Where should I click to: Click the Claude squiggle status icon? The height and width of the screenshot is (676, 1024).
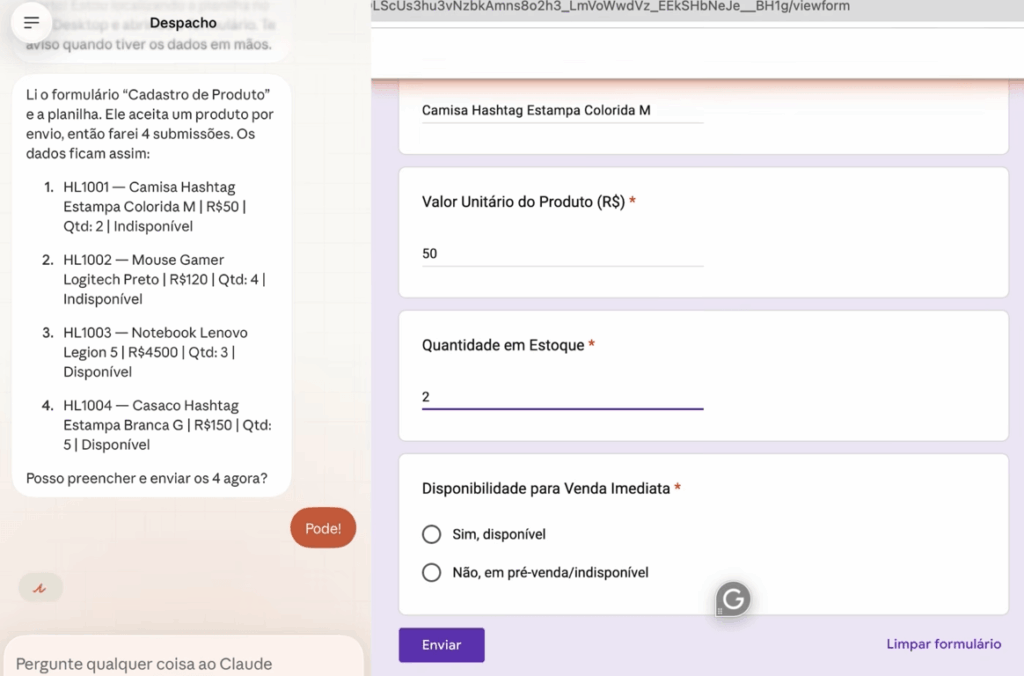tap(40, 588)
